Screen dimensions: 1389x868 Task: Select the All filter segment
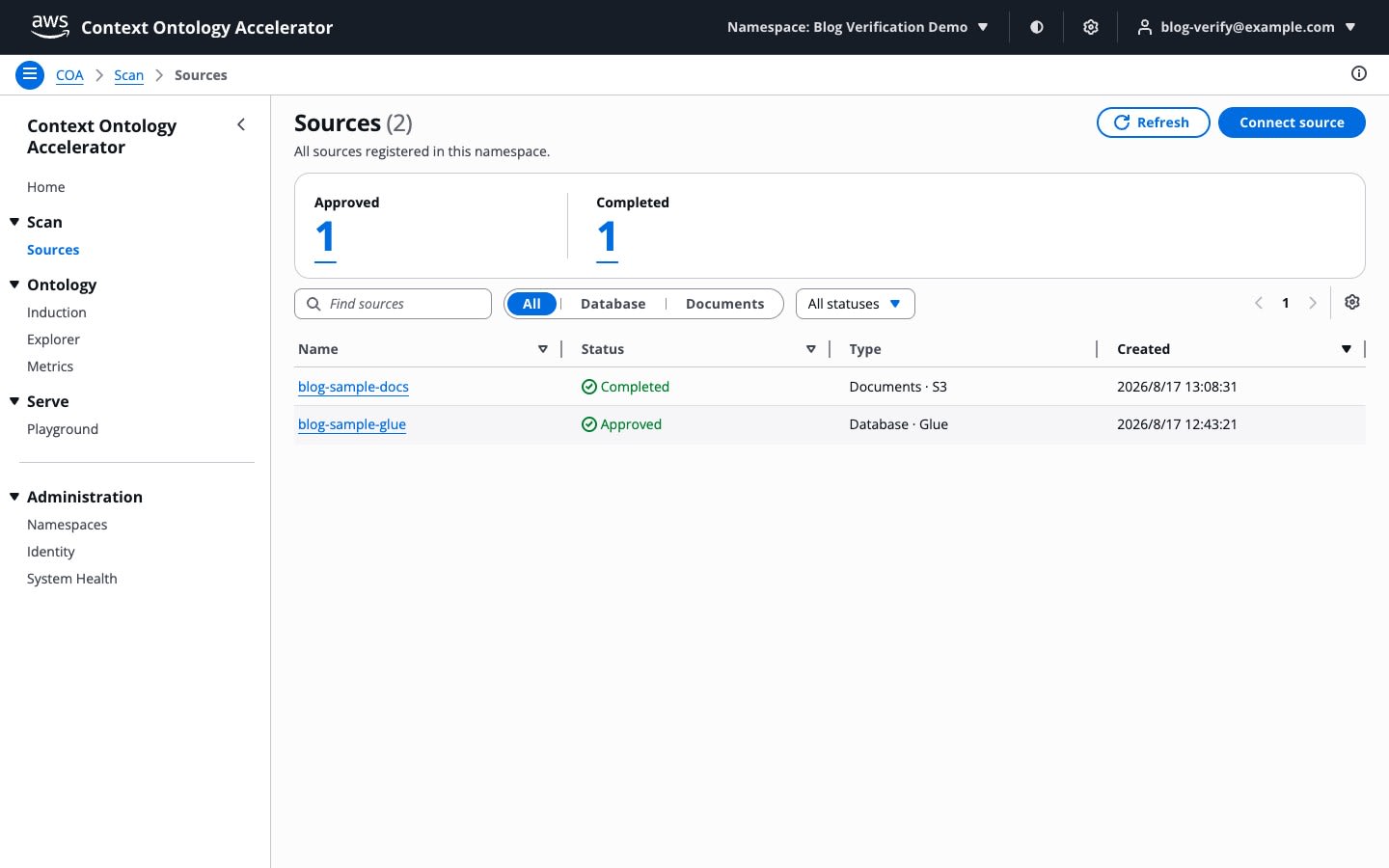pyautogui.click(x=531, y=304)
